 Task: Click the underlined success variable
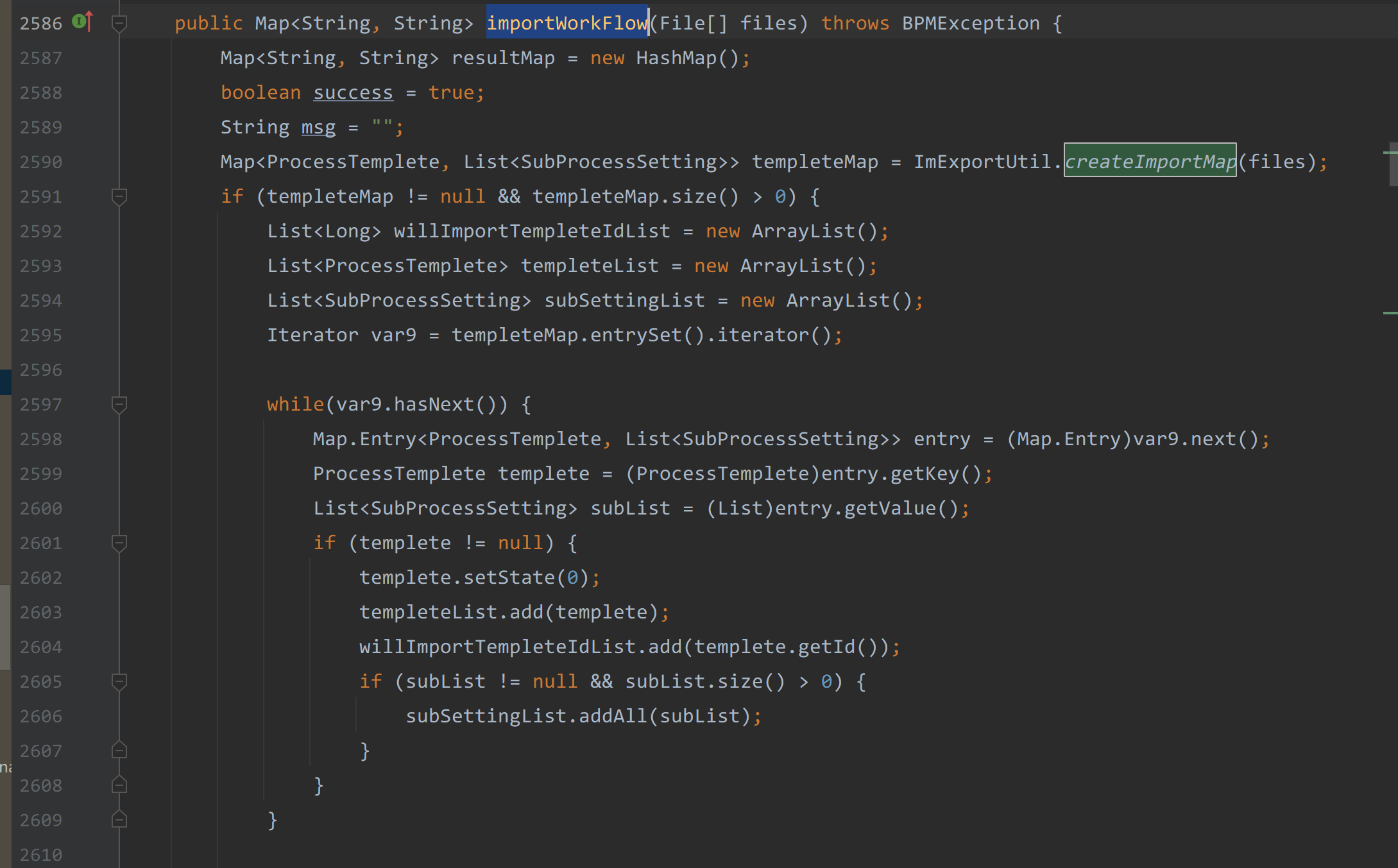pyautogui.click(x=353, y=92)
